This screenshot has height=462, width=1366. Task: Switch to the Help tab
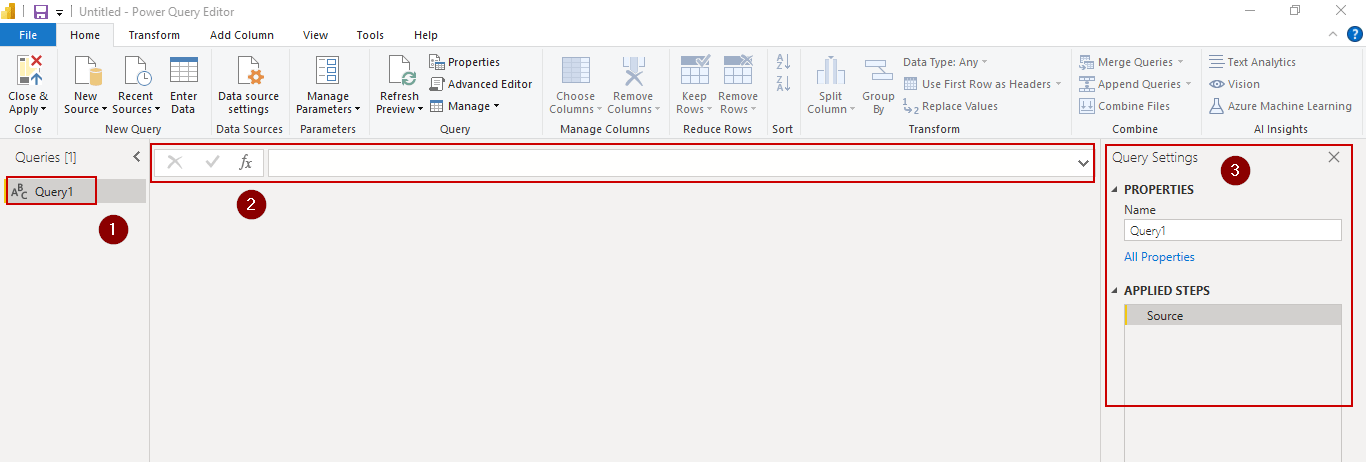[x=426, y=35]
